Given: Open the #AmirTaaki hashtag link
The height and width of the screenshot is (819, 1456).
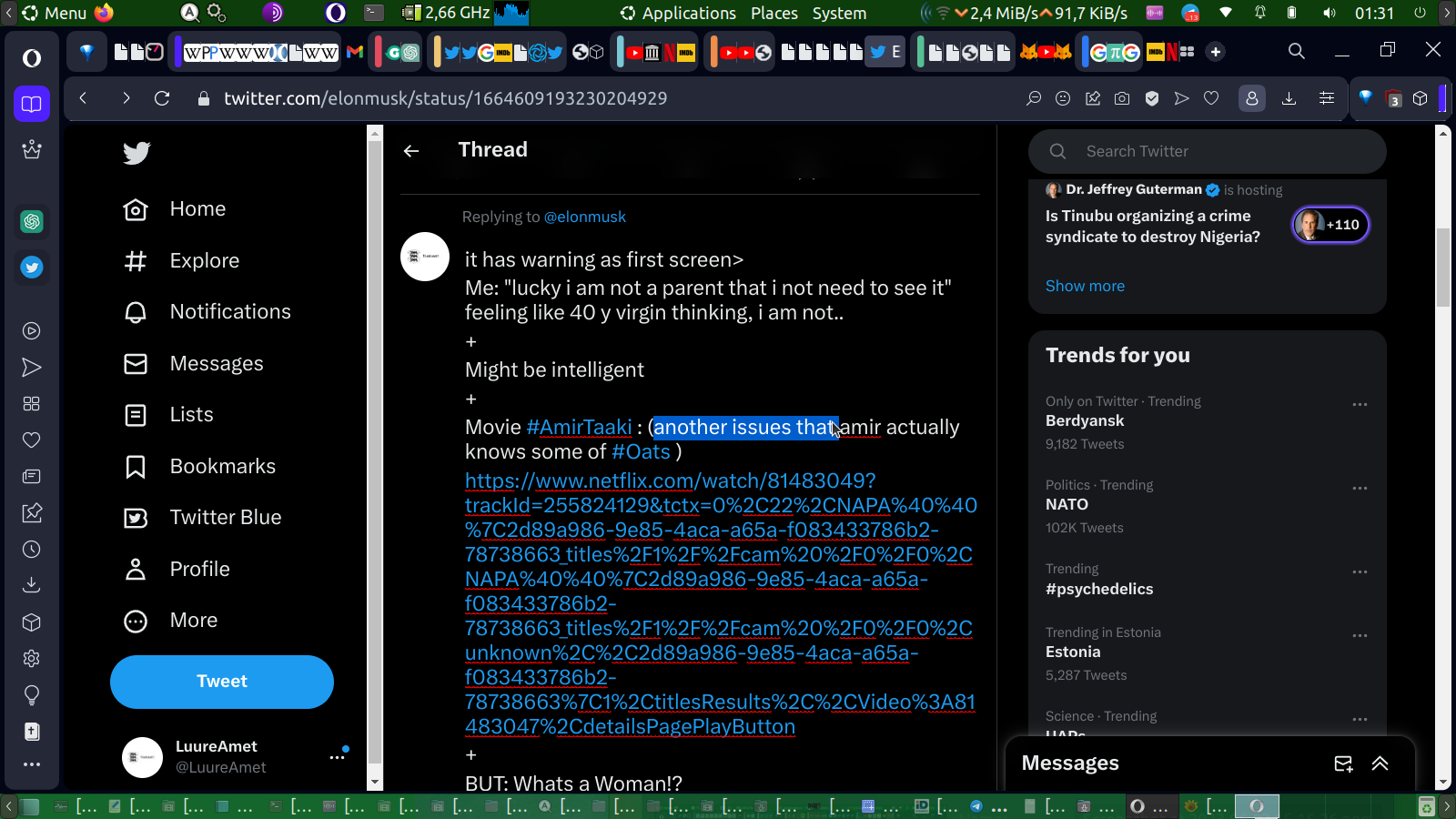Looking at the screenshot, I should coord(579,428).
